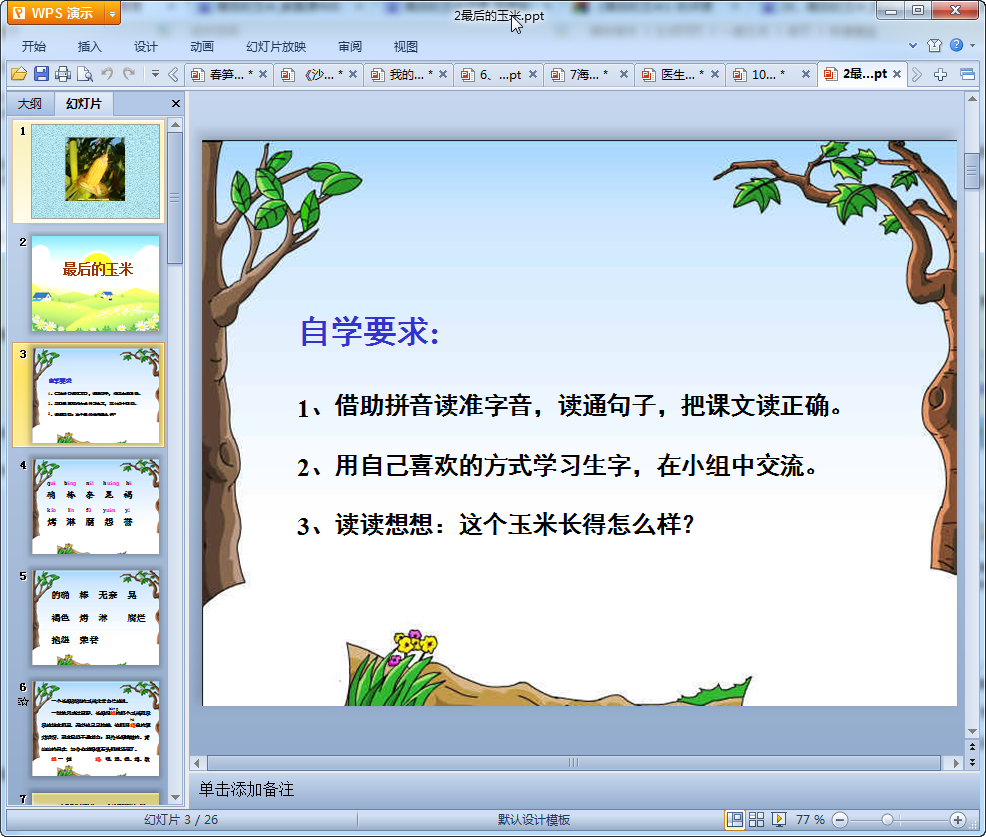Viewport: 986px width, 837px height.
Task: Click 单击添加备注 notes field
Action: tap(246, 789)
